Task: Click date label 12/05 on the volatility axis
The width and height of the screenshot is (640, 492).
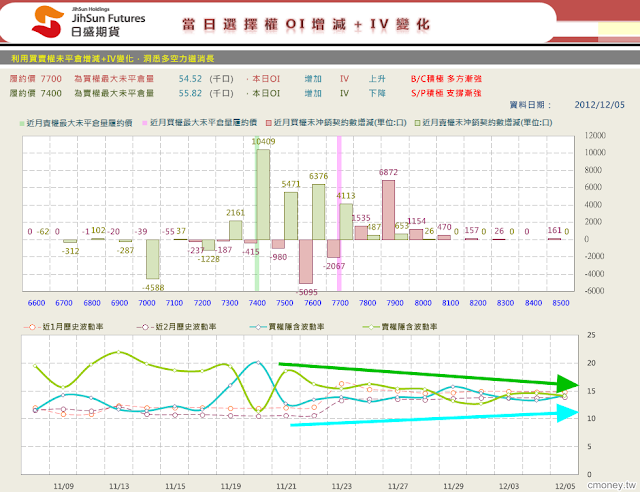Action: click(565, 486)
